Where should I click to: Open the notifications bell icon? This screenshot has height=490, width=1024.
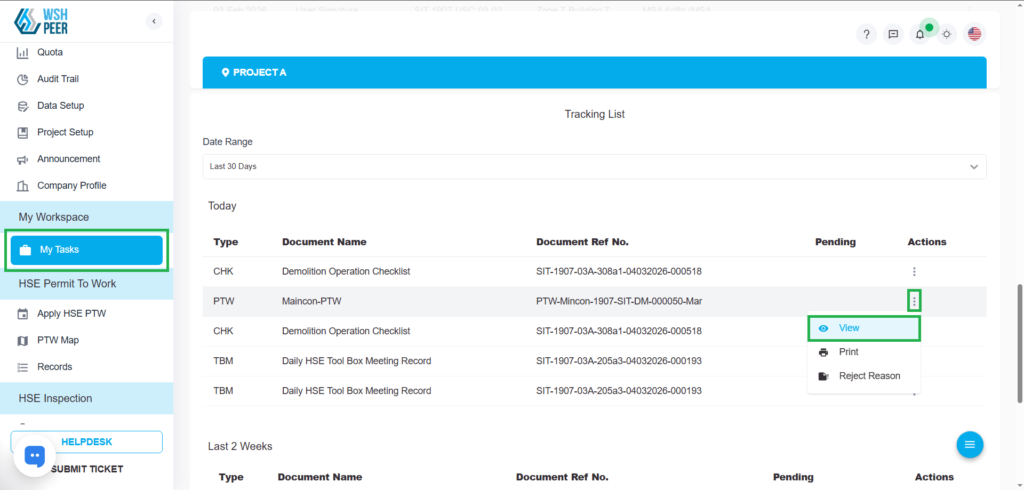tap(920, 34)
